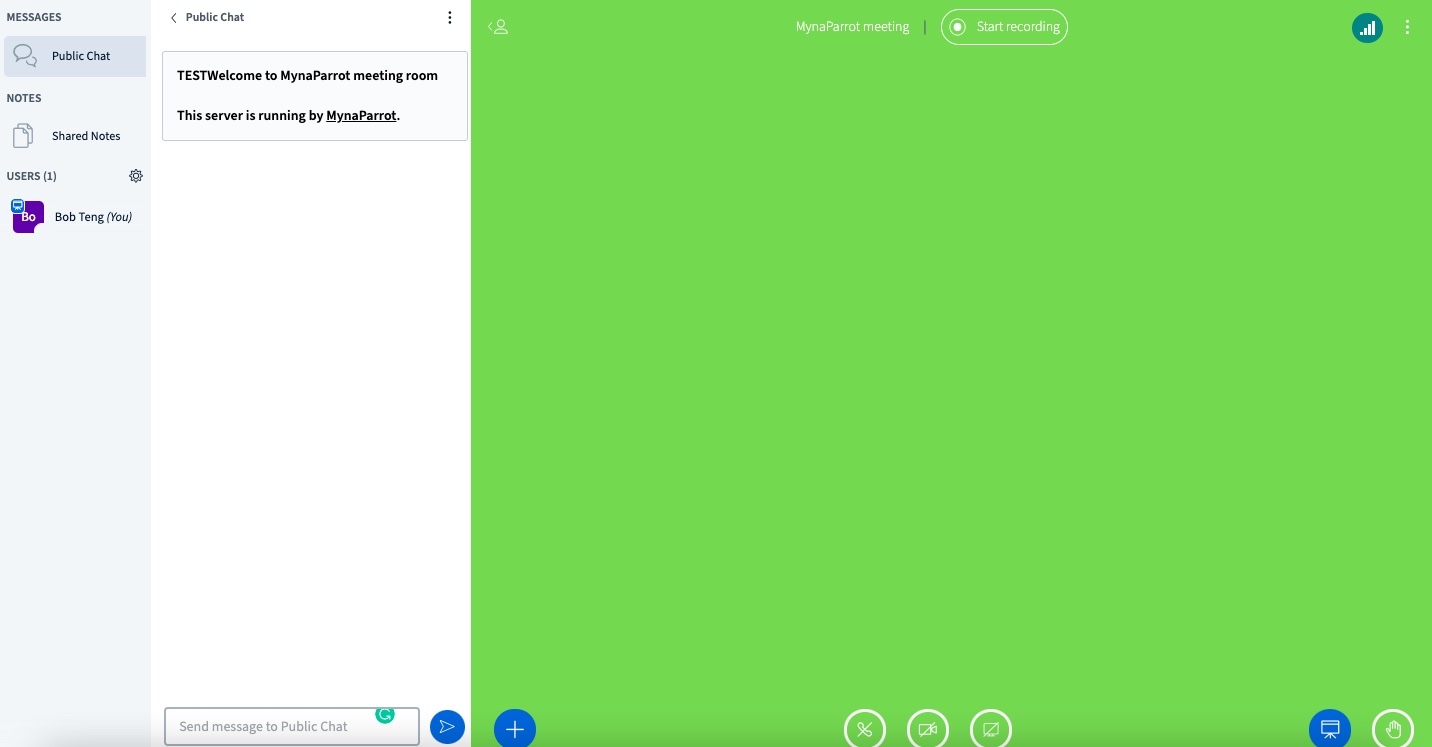Screen dimensions: 1432x747
Task: Open chat options three-dot menu
Action: (450, 17)
